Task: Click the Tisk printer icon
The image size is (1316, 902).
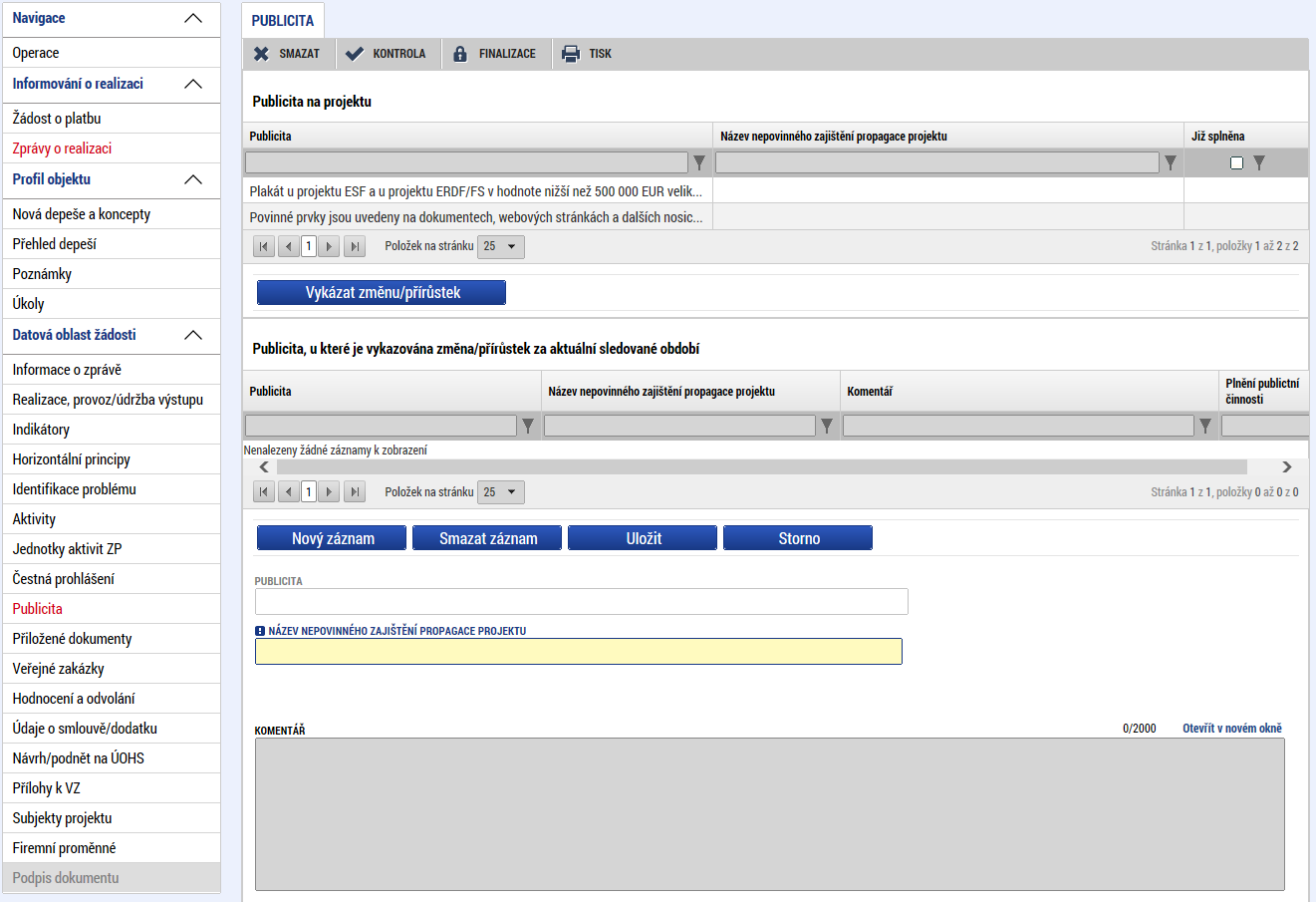Action: coord(570,54)
